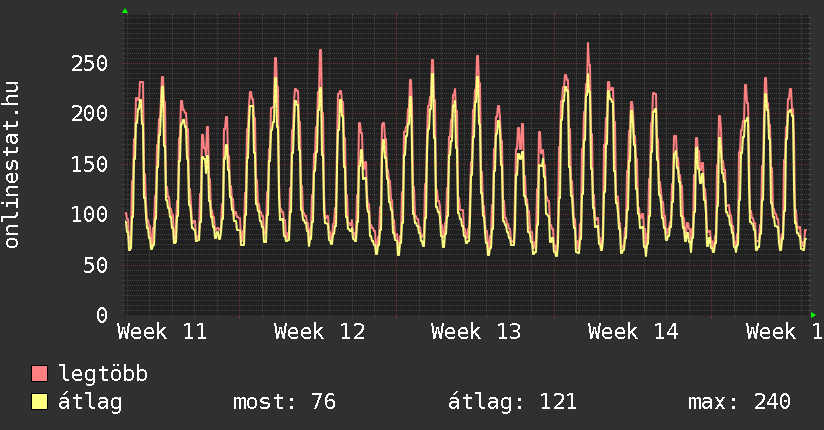Select the Week 14 axis label
This screenshot has height=430, width=824.
click(x=633, y=331)
